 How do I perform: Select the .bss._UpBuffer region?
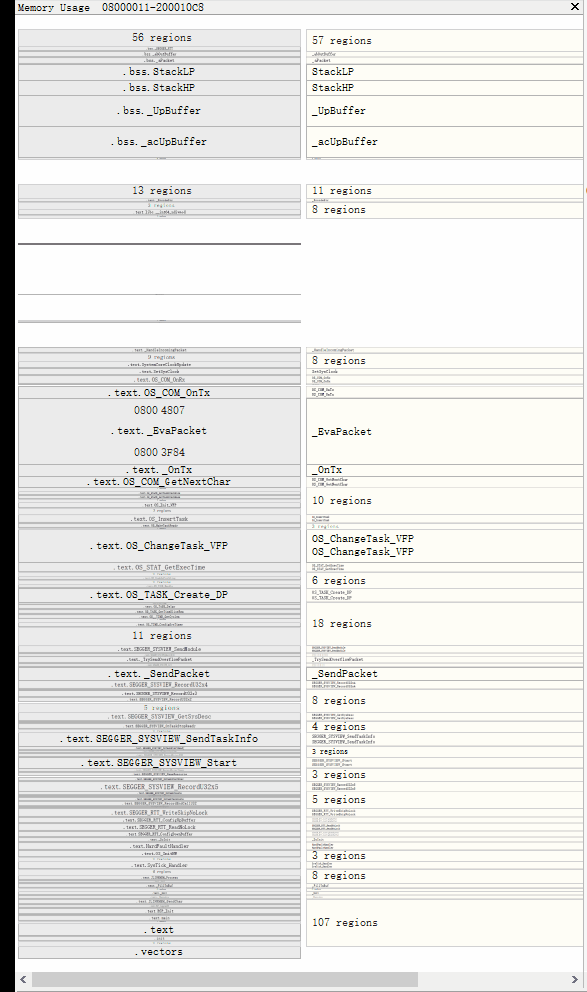[159, 110]
